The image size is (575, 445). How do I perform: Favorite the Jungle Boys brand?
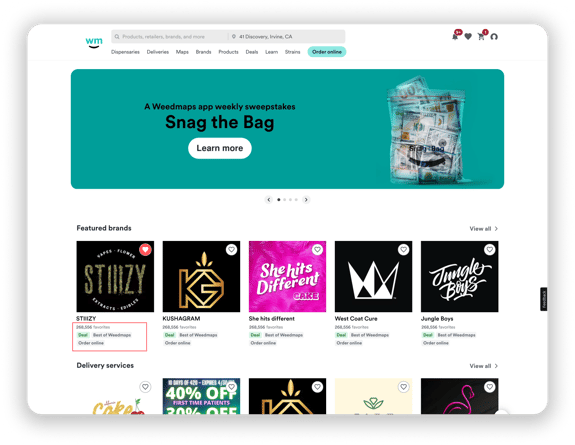point(490,249)
